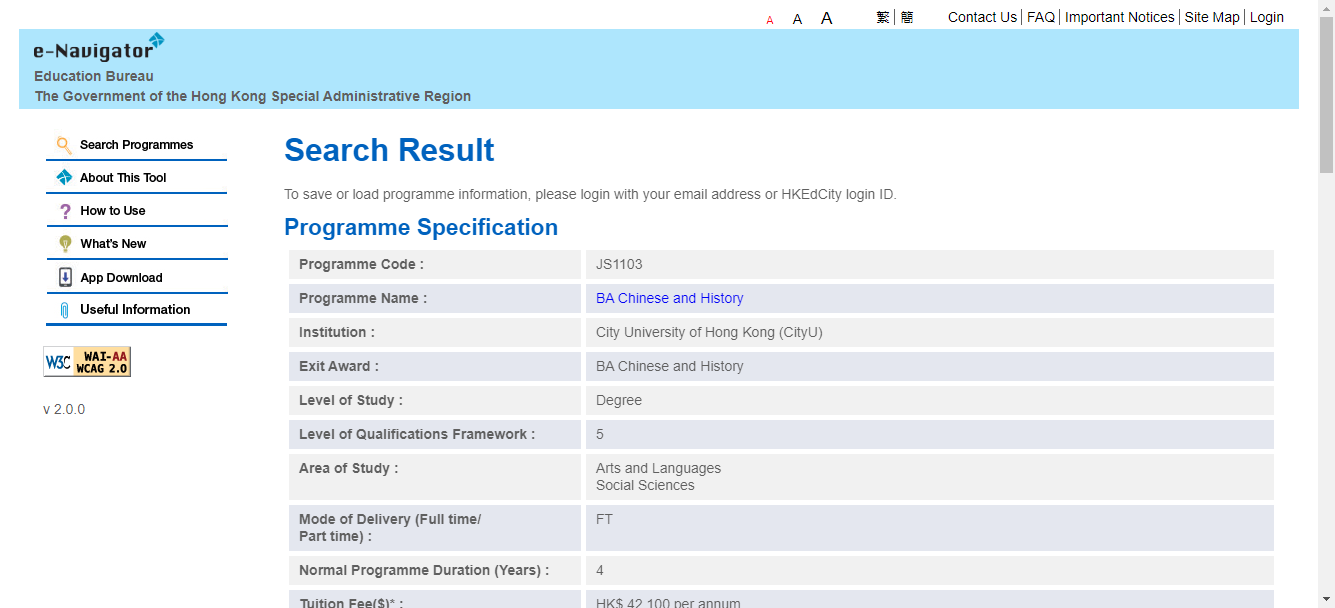Open Important Notices link
Viewport: 1335px width, 608px height.
pos(1120,17)
